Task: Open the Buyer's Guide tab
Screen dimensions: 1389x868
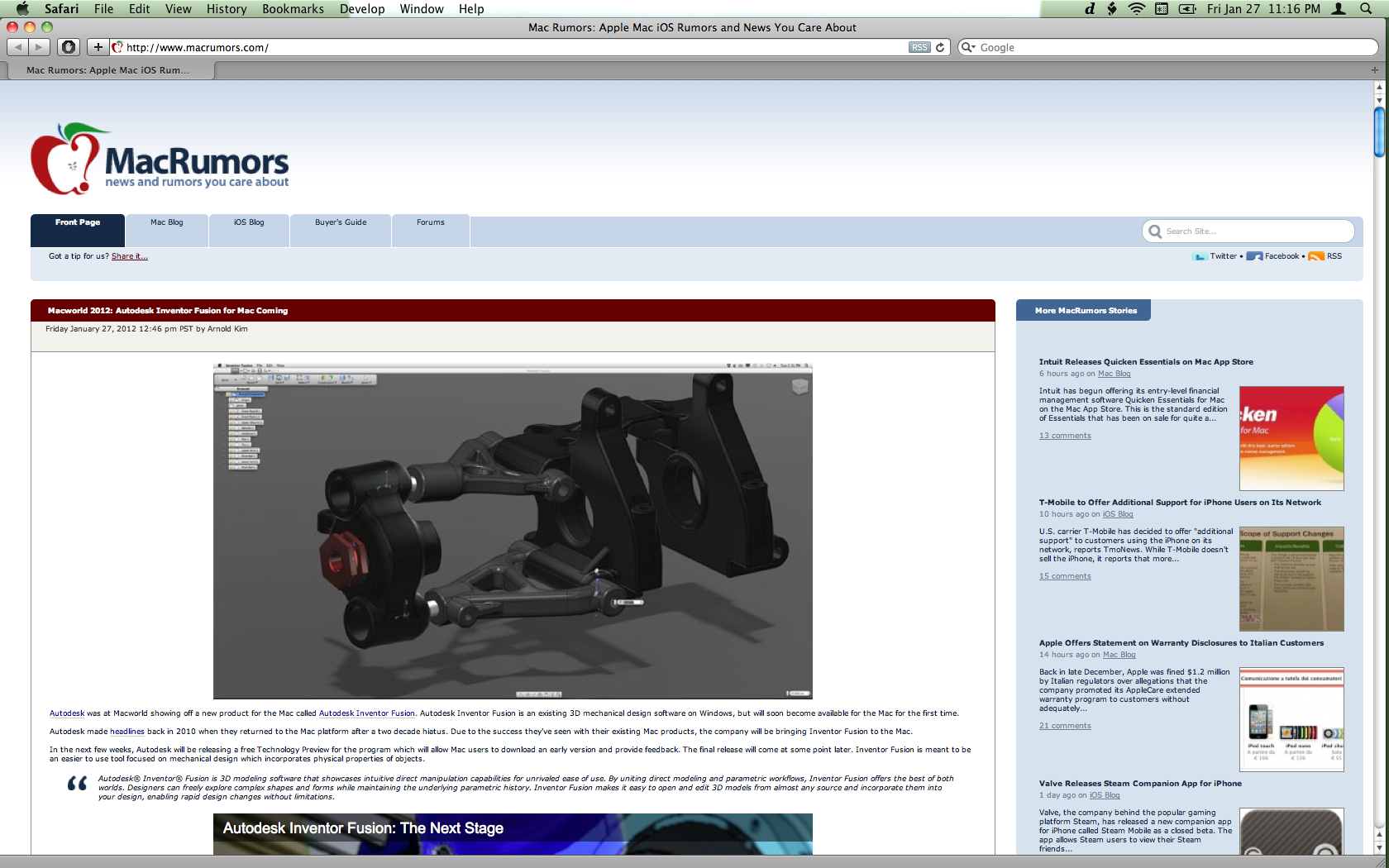Action: click(341, 230)
